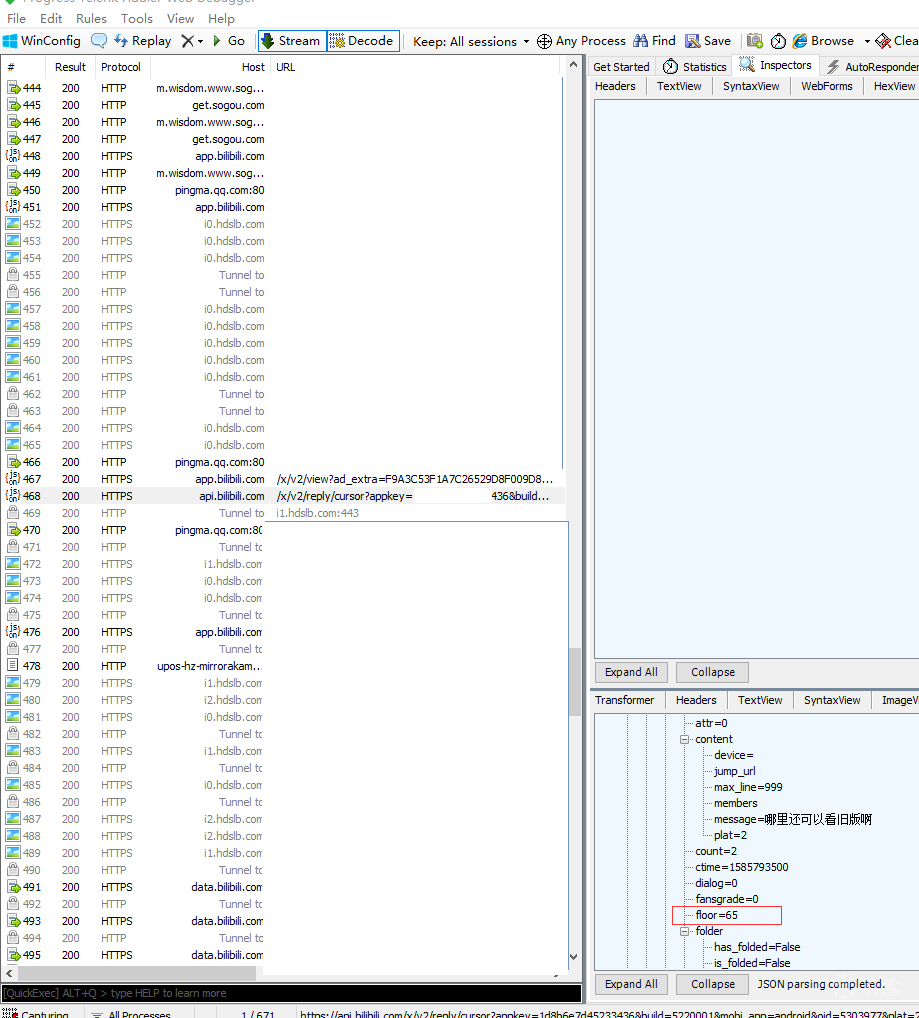Open the Remove sessions dropdown arrow
The height and width of the screenshot is (1018, 919).
(201, 42)
